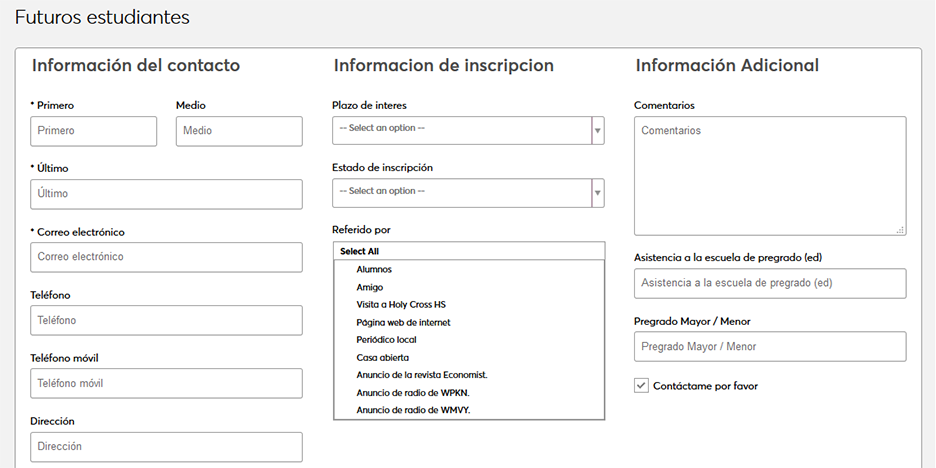Uncheck the Contáctame por favor checkbox
The height and width of the screenshot is (468, 936).
point(642,385)
